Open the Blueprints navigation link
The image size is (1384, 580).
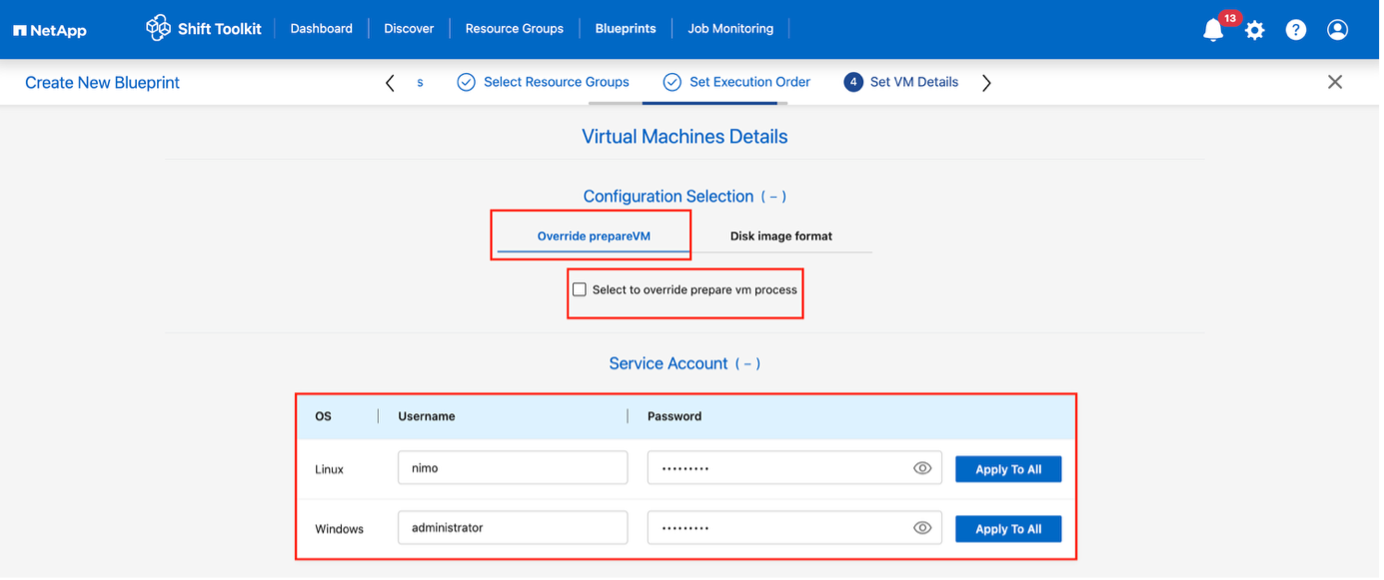point(625,28)
